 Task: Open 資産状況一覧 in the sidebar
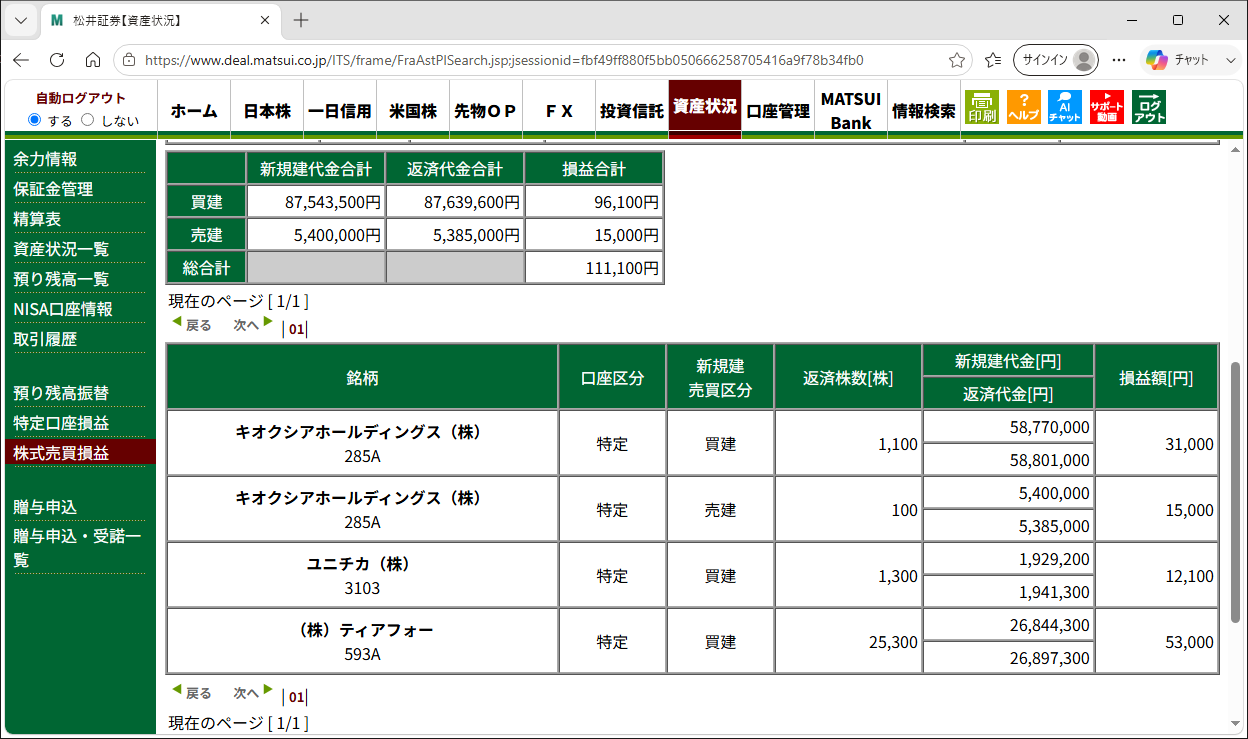61,249
